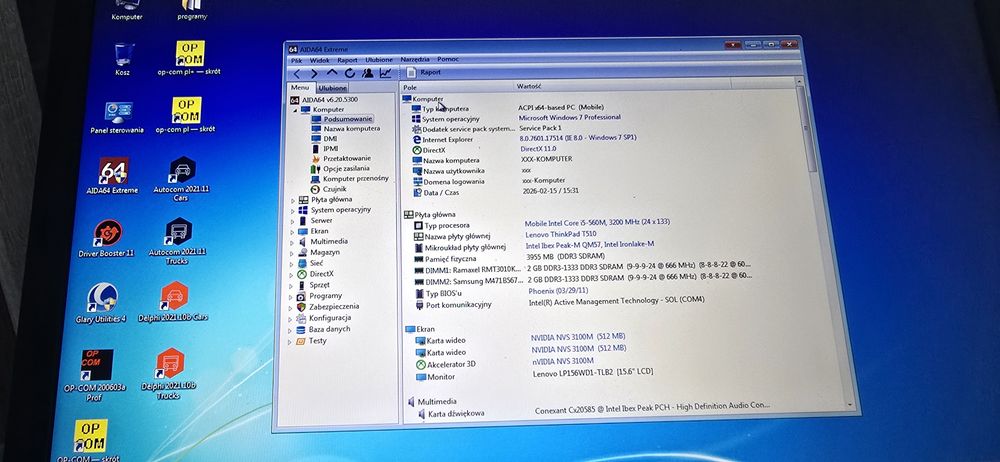Go up one level with the up-arrow icon

point(332,73)
